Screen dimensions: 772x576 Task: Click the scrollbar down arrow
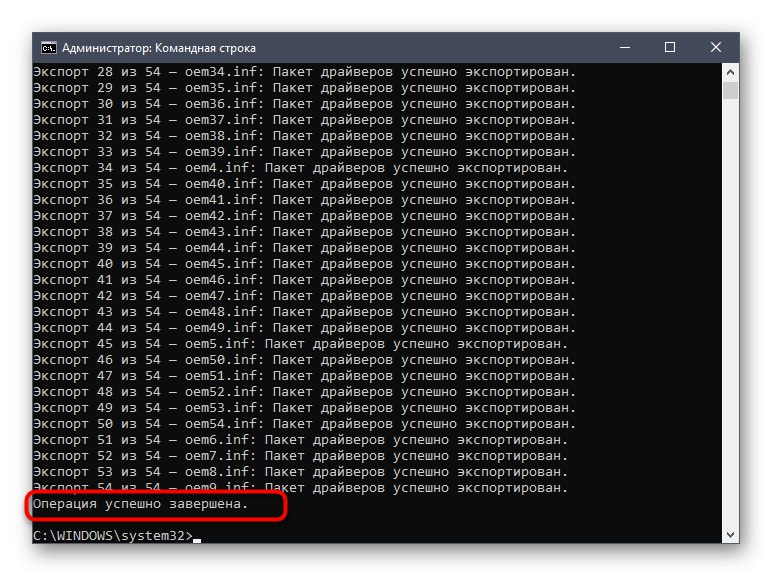[x=730, y=535]
